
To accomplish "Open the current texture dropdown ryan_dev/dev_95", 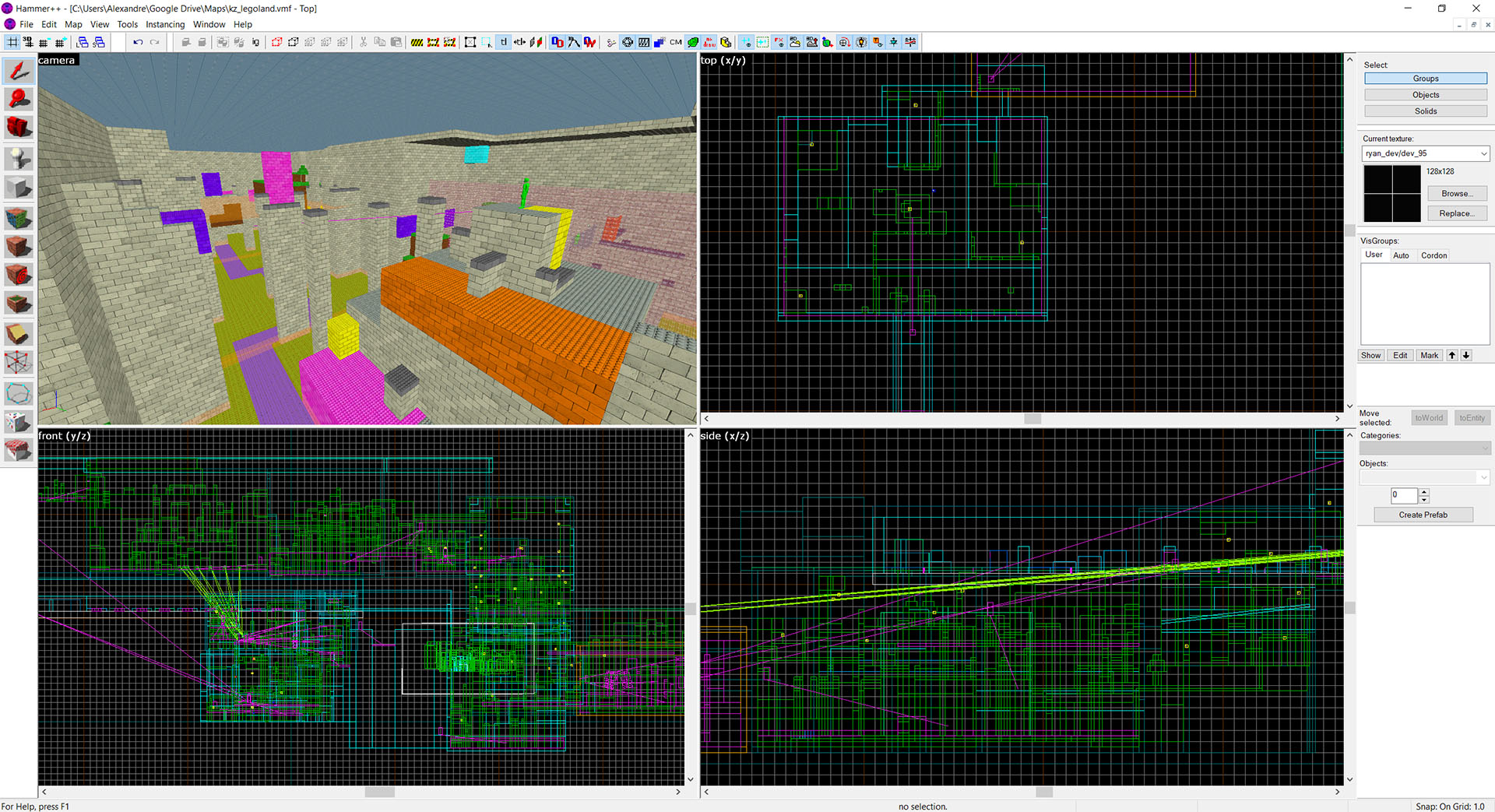I will pyautogui.click(x=1483, y=153).
